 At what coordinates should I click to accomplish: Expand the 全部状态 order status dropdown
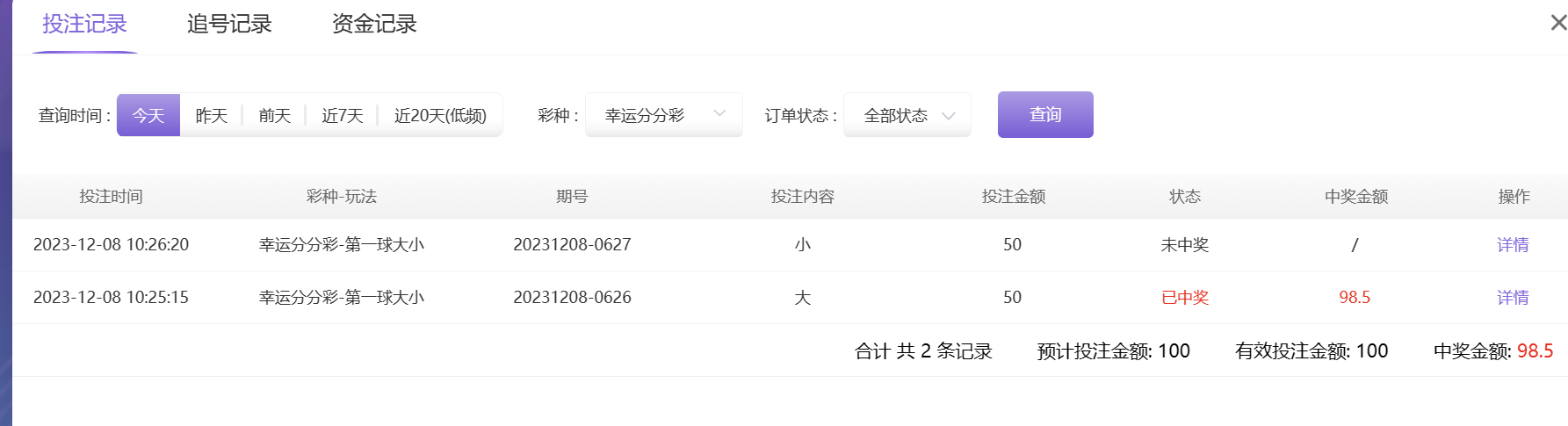[x=907, y=115]
